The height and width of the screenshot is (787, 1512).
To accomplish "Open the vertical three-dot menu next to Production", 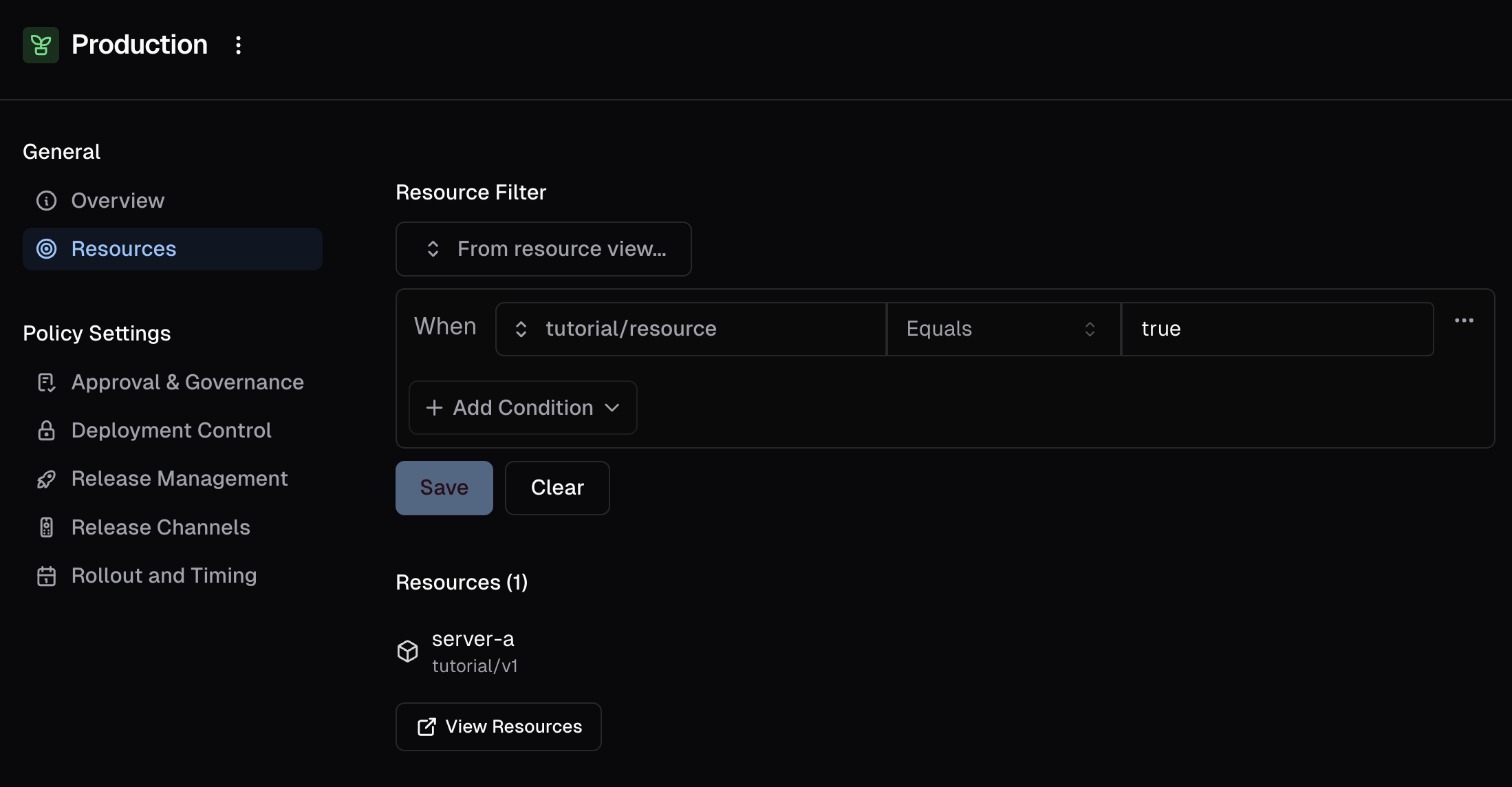I will point(238,45).
